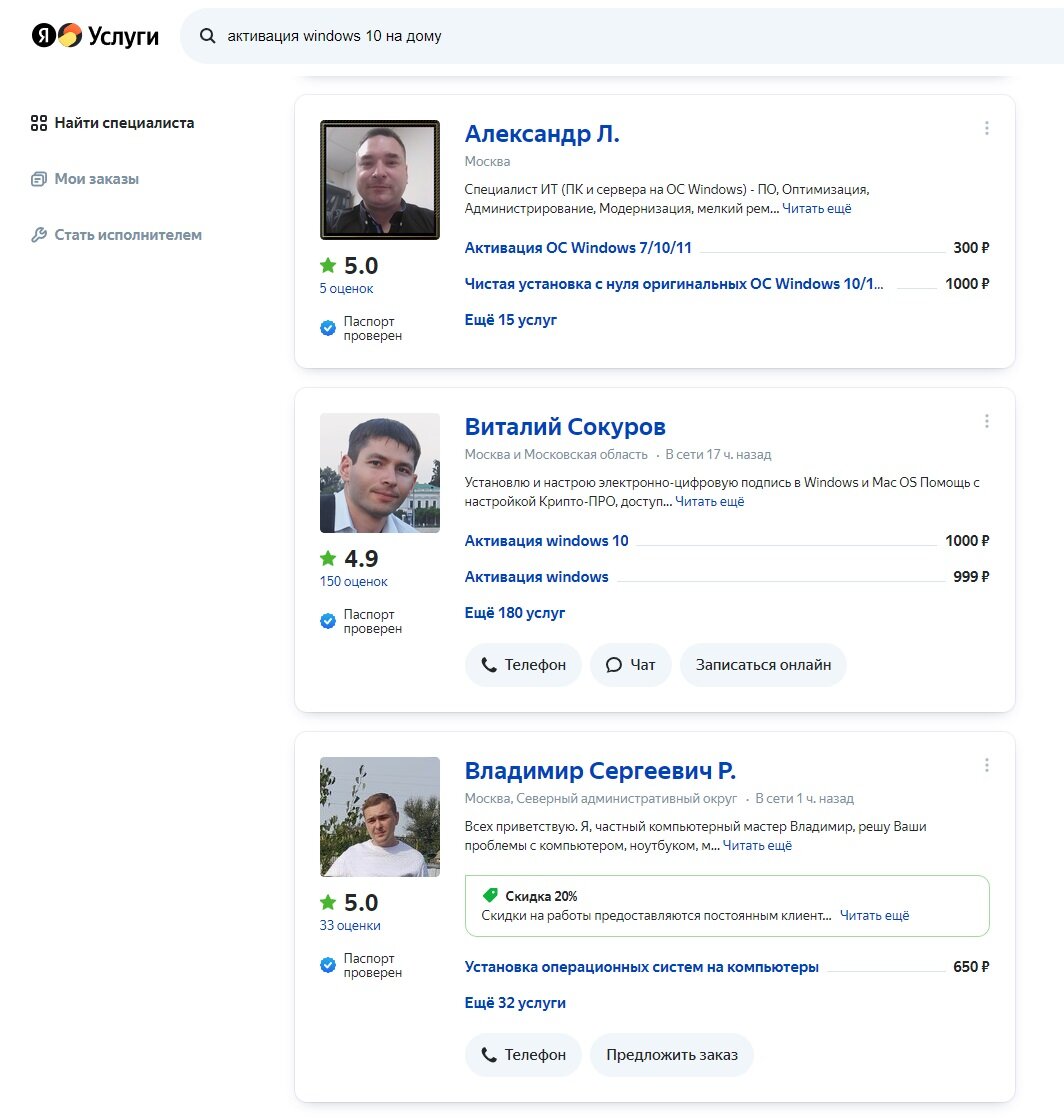Click Предложить заказ button

(672, 1055)
